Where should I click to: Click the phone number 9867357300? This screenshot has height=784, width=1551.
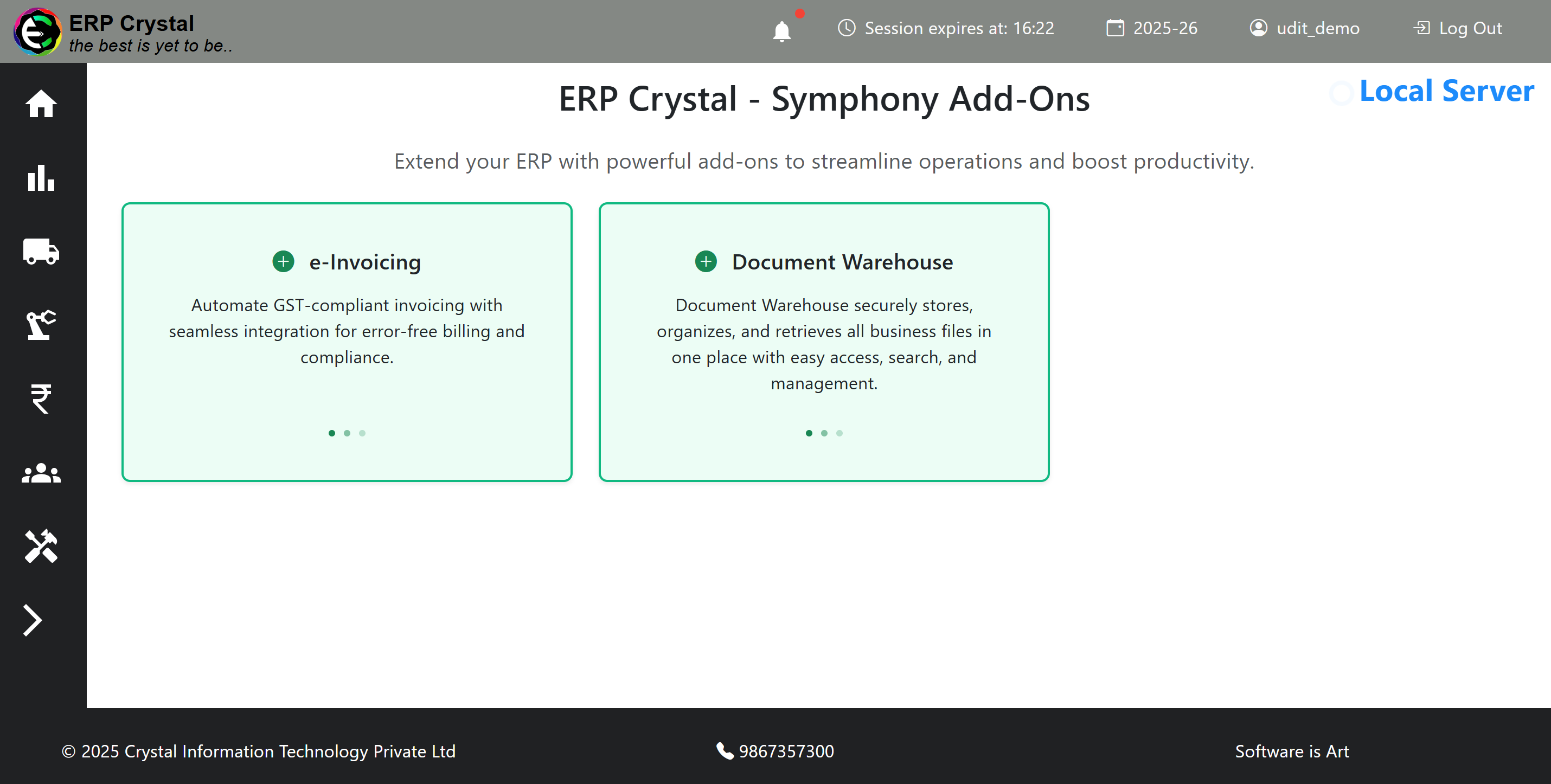(x=785, y=751)
